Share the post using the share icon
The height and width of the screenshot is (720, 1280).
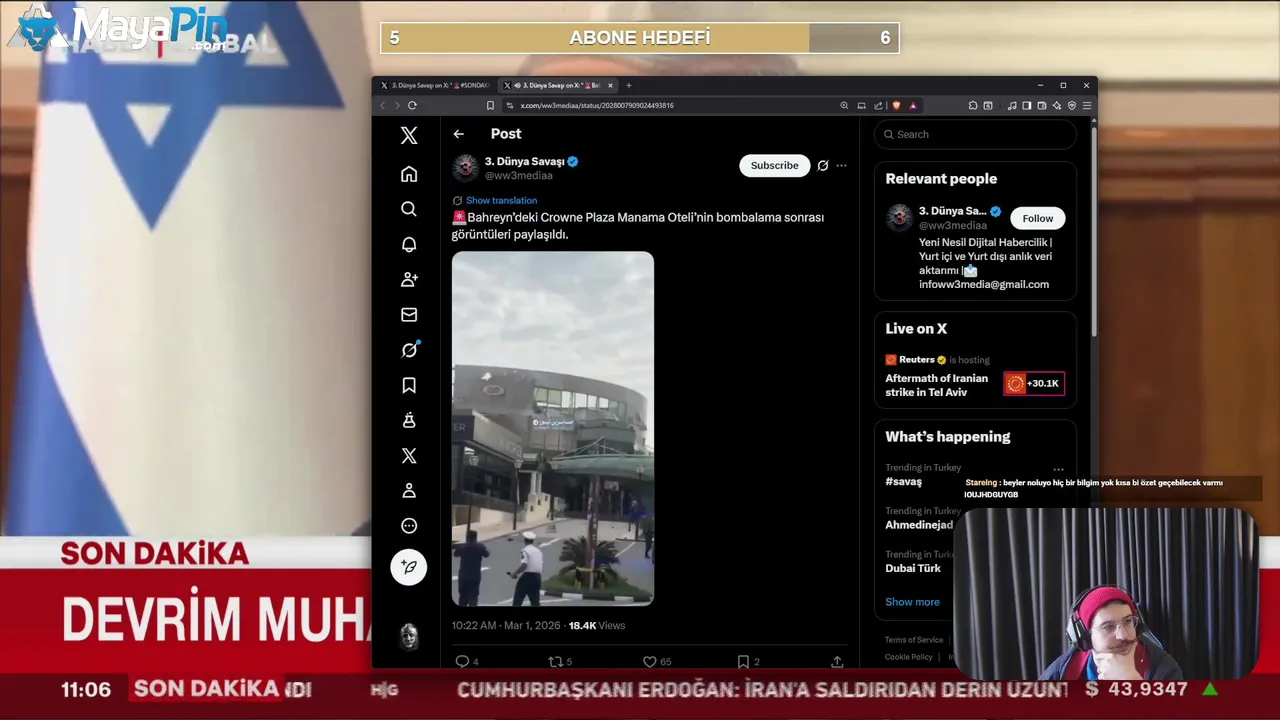click(x=837, y=661)
